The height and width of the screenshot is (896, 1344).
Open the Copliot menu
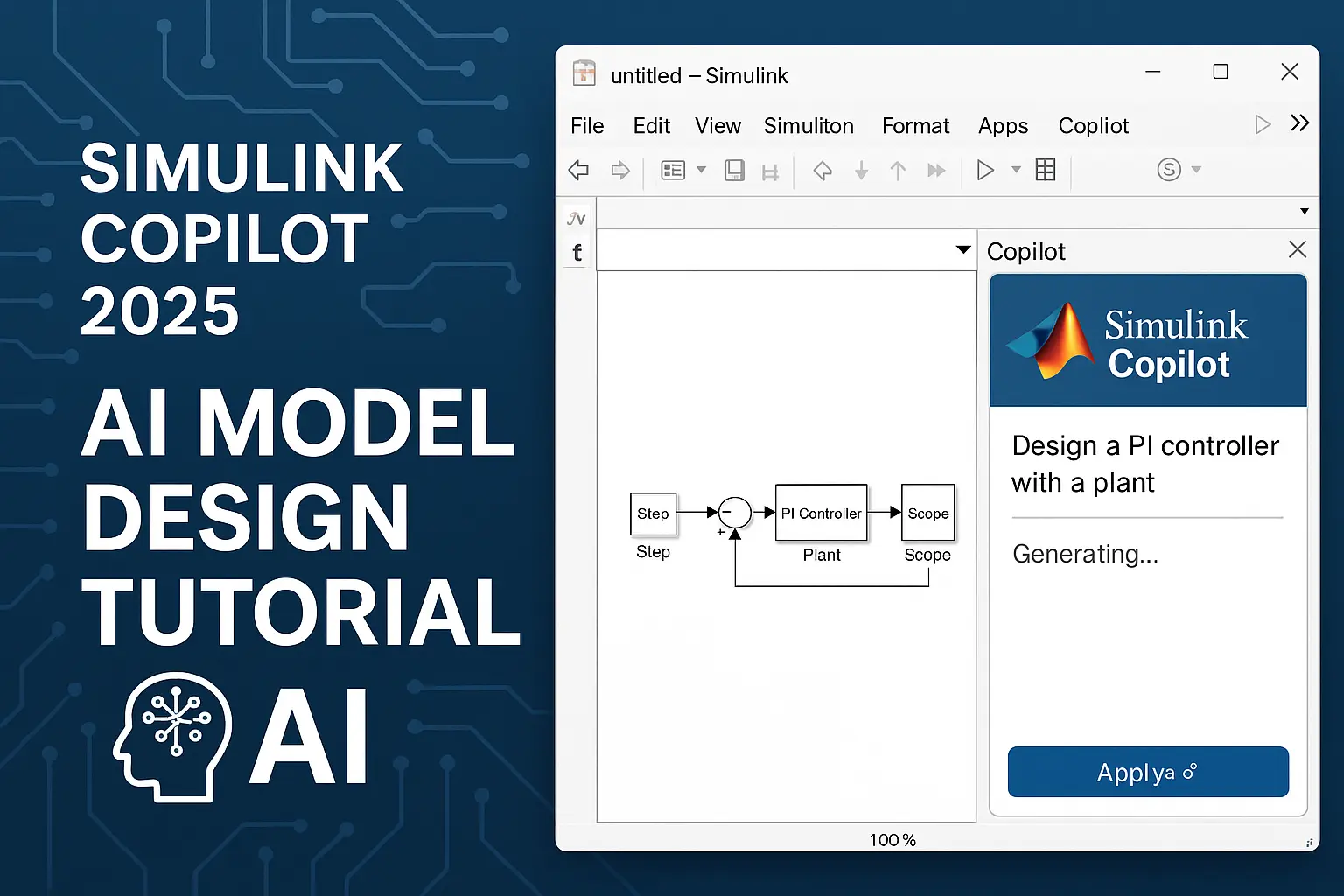(x=1093, y=126)
